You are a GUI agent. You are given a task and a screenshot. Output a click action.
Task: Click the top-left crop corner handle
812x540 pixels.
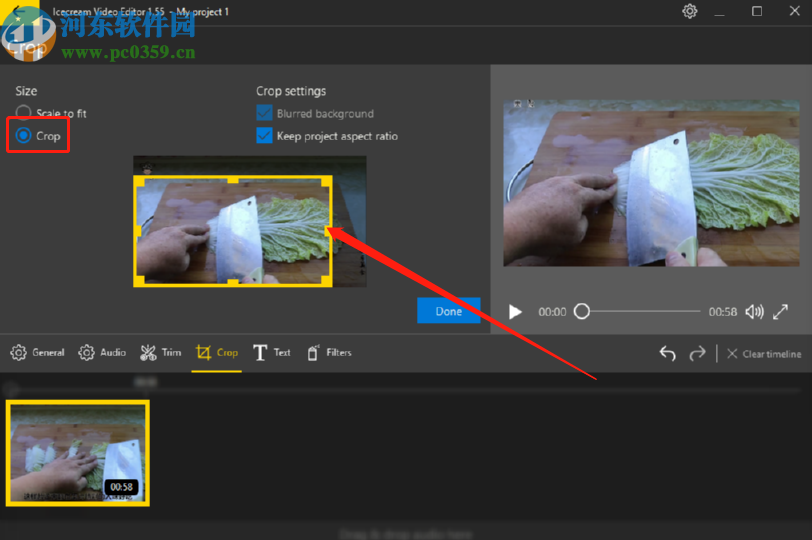click(x=139, y=181)
